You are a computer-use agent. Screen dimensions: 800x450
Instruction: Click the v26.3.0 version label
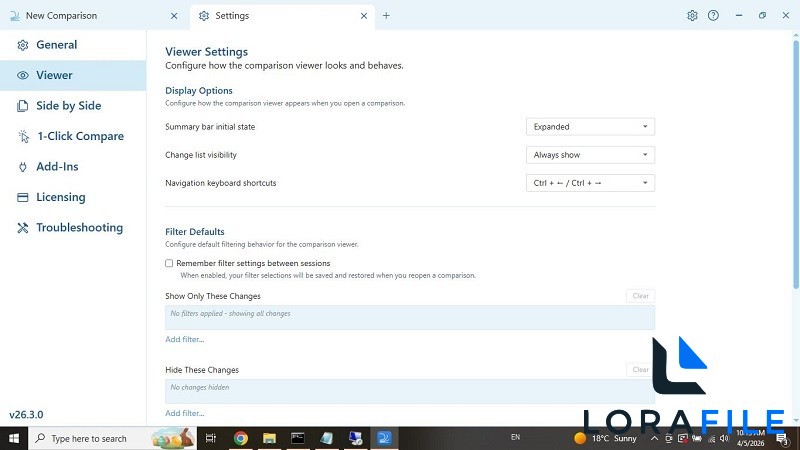26,415
